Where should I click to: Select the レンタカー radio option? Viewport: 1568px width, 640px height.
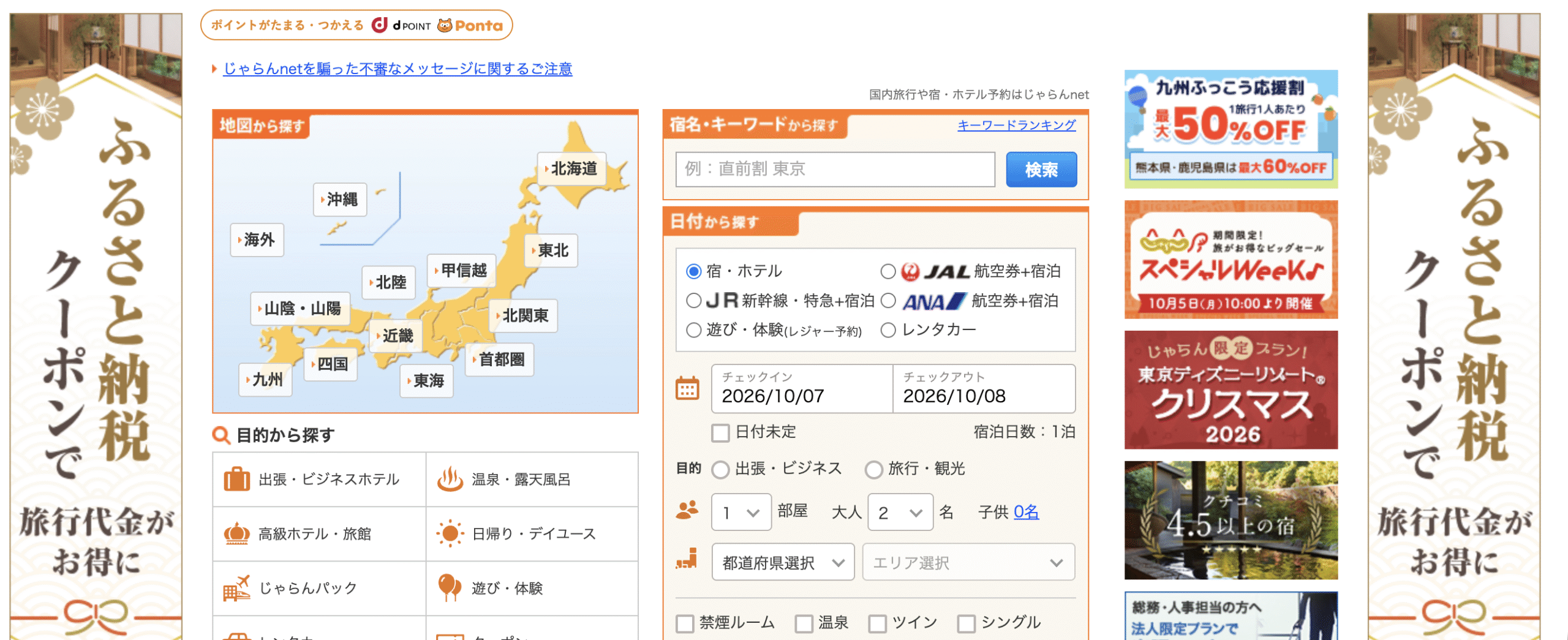888,330
